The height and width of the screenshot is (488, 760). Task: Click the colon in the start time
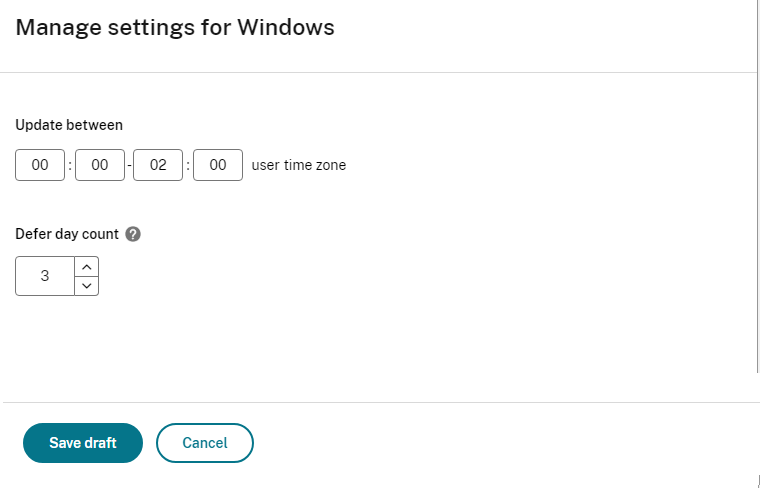70,166
